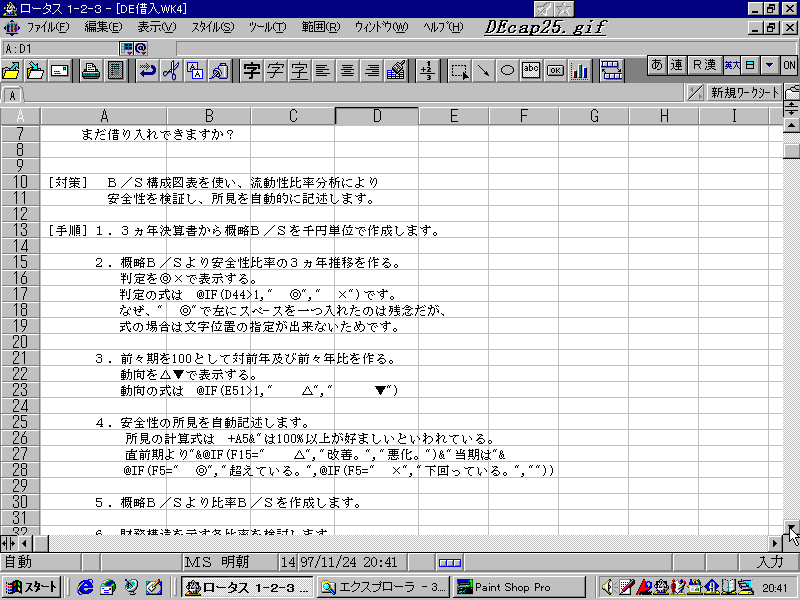Screen dimensions: 800x600
Task: Switch to Paint Shop Pro in taskbar
Action: point(519,587)
